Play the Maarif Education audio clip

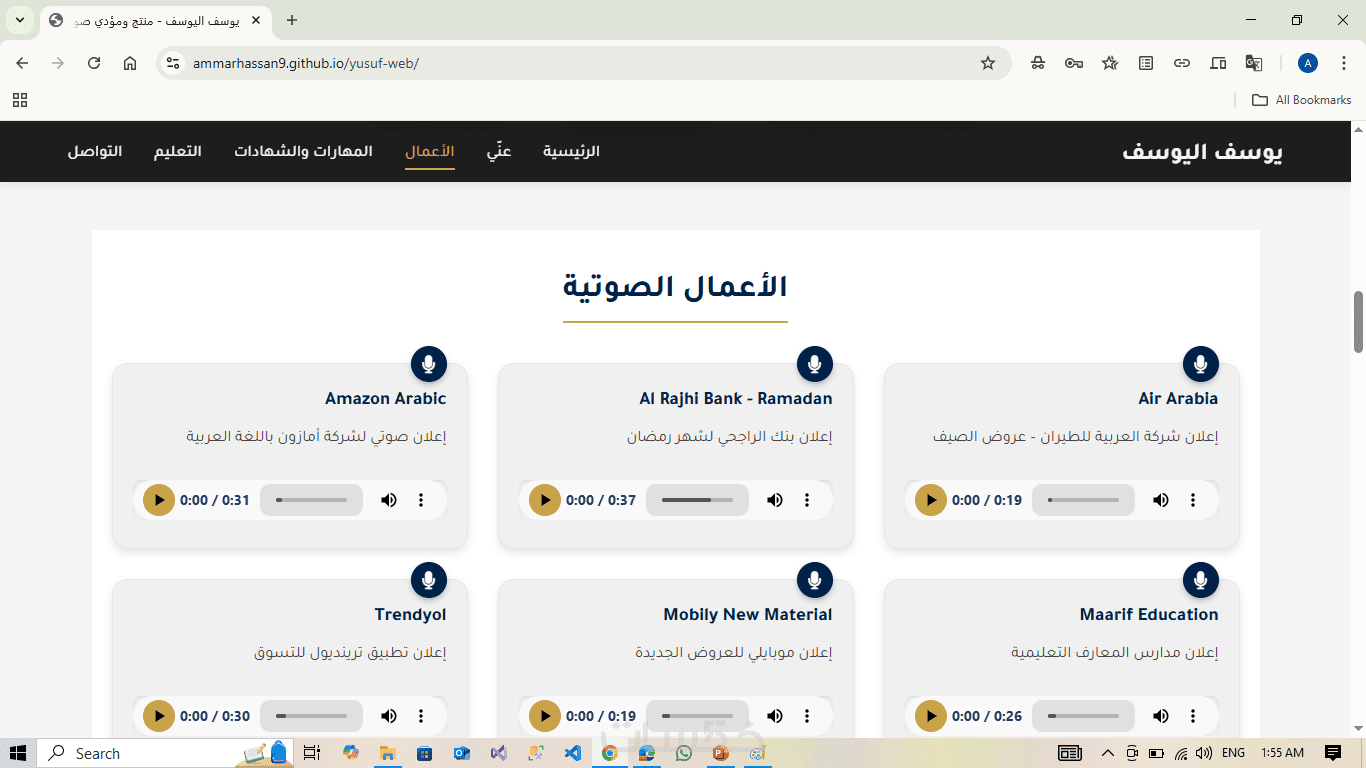pyautogui.click(x=931, y=716)
